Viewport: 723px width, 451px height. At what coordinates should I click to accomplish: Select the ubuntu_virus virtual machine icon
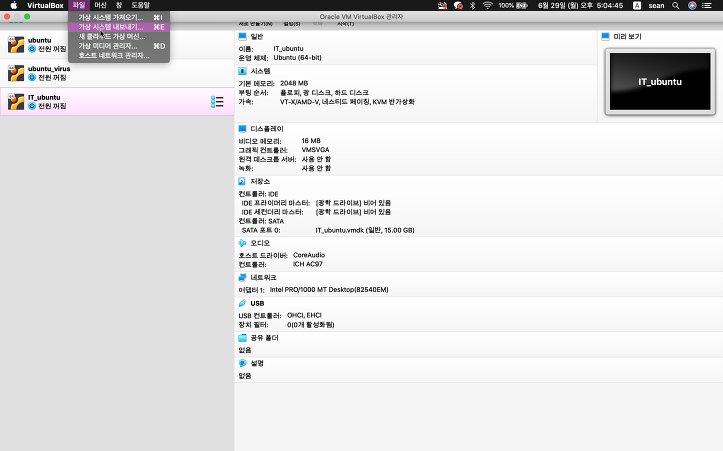(x=16, y=73)
